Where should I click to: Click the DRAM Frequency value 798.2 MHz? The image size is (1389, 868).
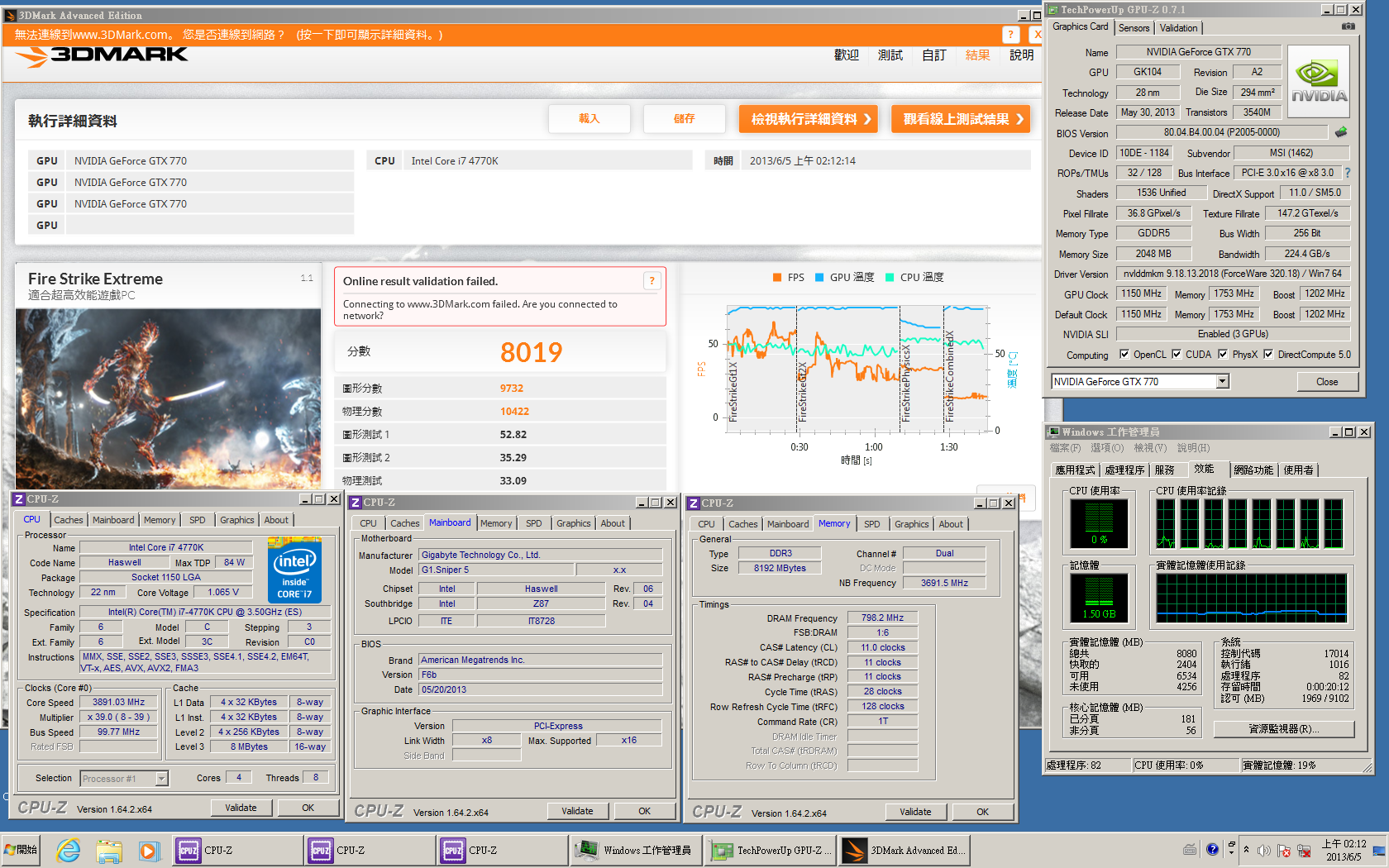coord(882,618)
